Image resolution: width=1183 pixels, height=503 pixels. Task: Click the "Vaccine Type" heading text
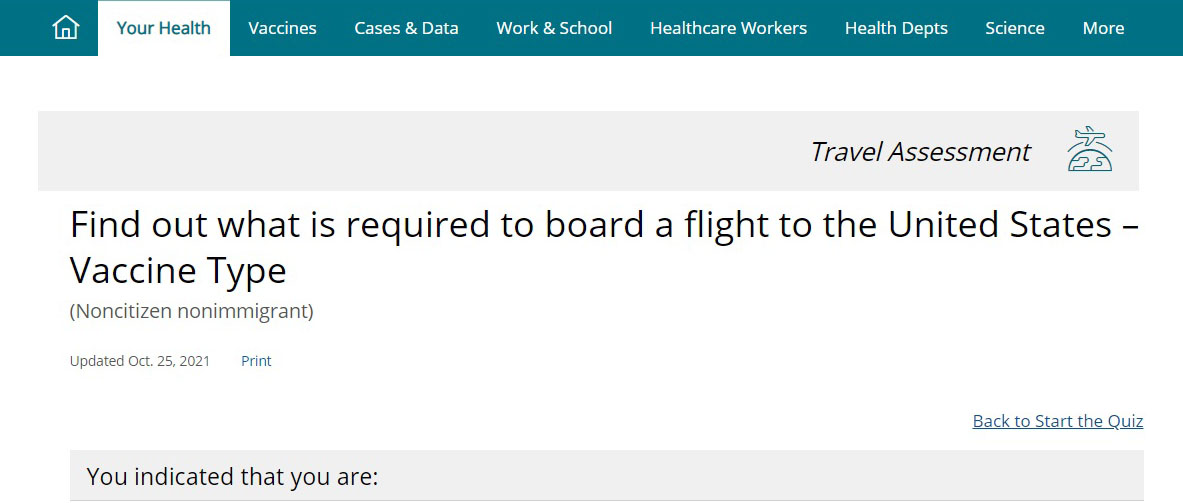(x=178, y=271)
